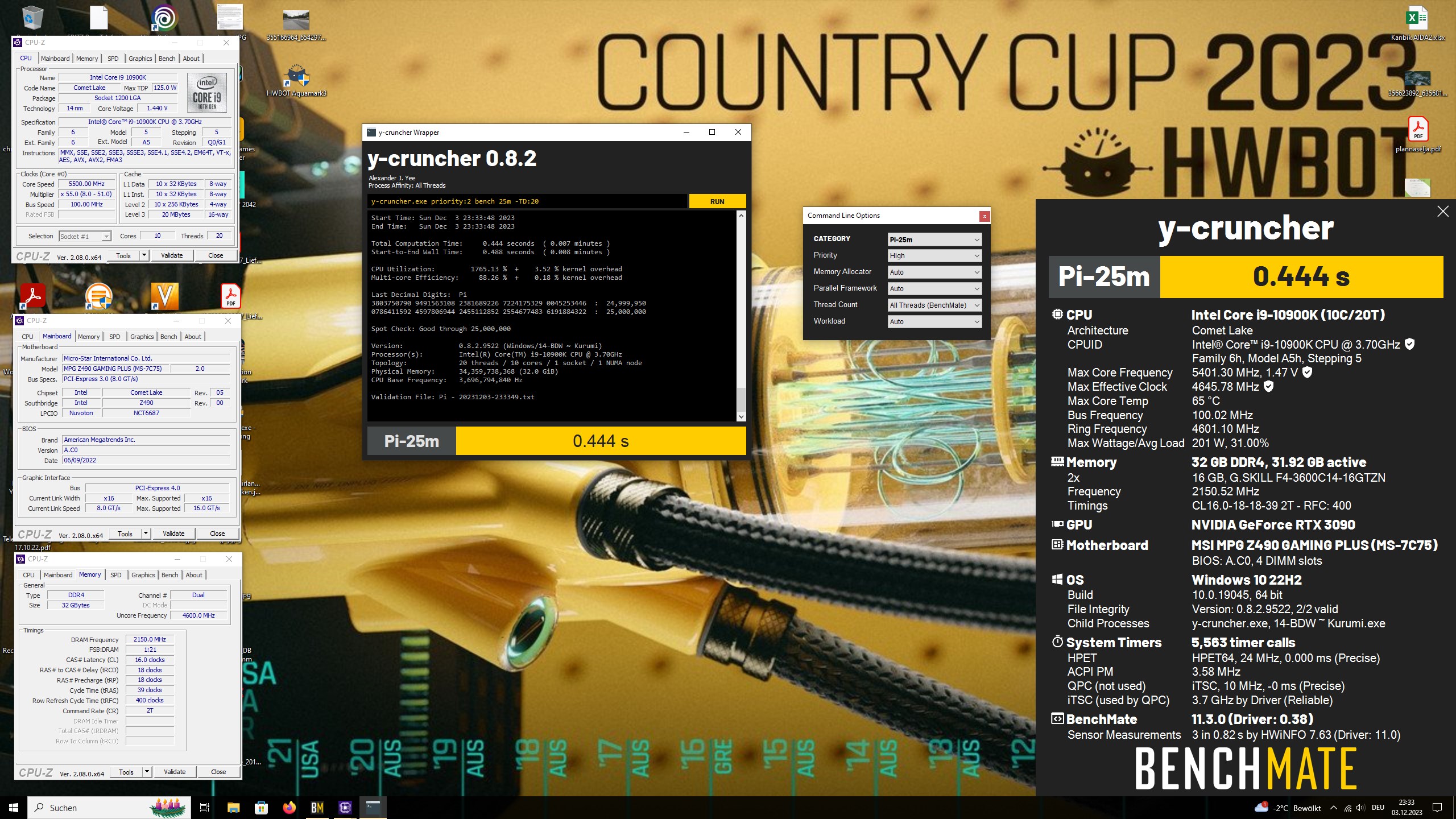Expand the CATEGORY dropdown showing Pi-25m
Screen dimensions: 1456x819
[x=934, y=239]
